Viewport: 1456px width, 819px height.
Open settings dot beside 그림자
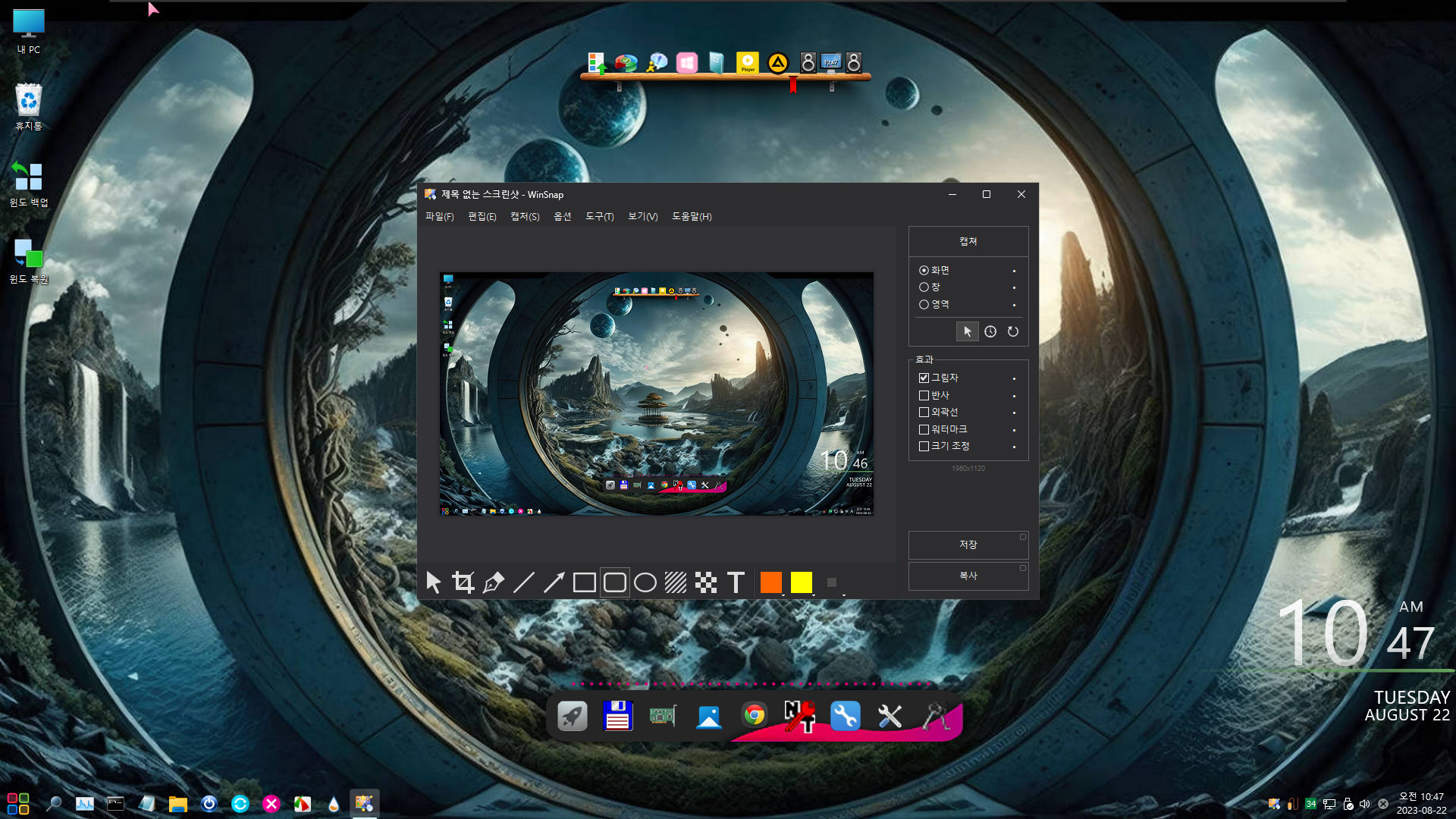click(1014, 378)
